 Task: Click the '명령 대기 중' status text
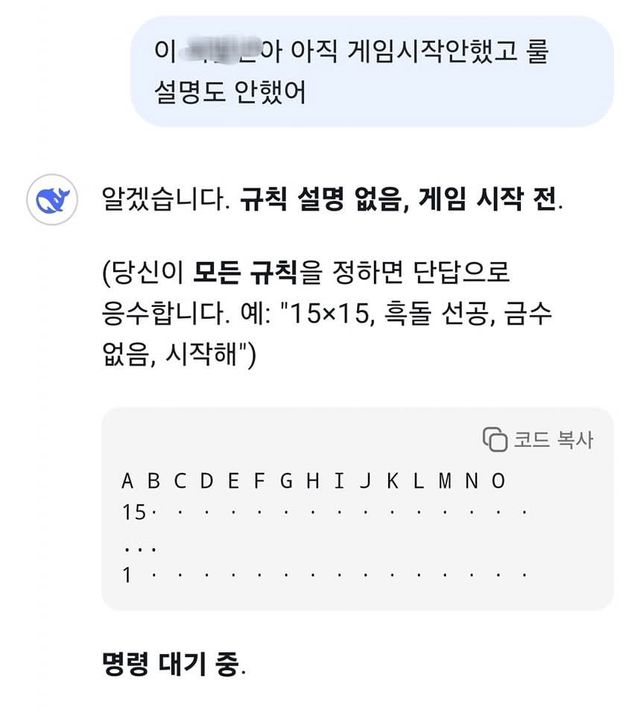[171, 663]
